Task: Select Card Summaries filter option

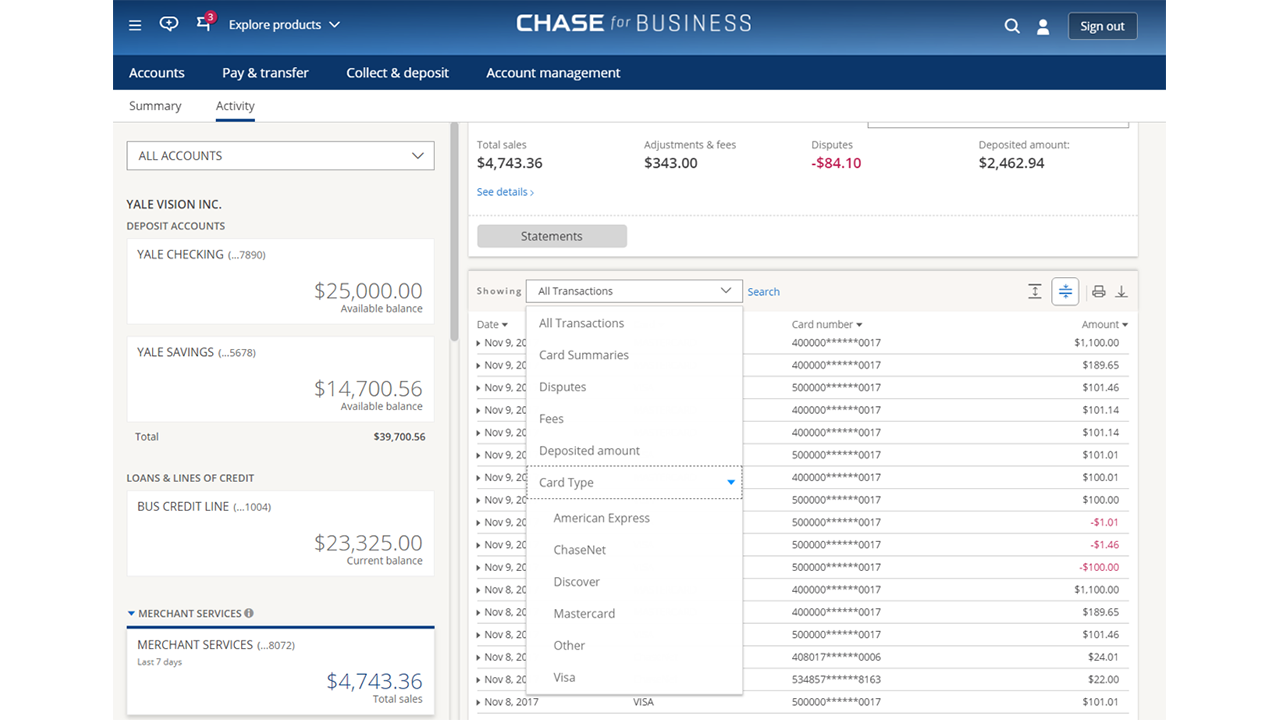Action: point(634,355)
